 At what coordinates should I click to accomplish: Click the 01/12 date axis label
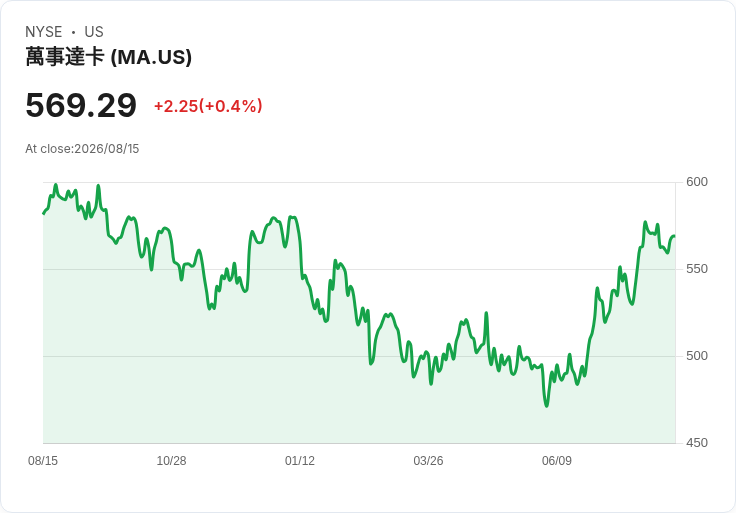[x=299, y=461]
